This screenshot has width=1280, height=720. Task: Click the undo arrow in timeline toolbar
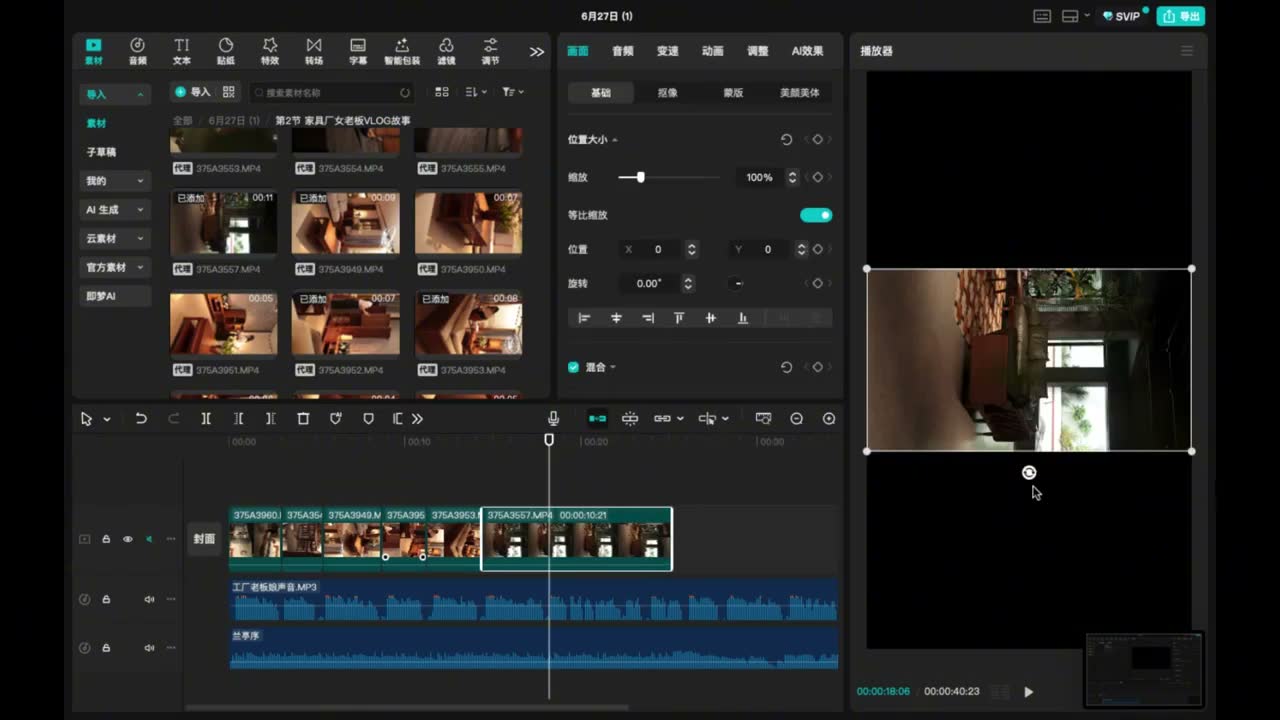(141, 419)
